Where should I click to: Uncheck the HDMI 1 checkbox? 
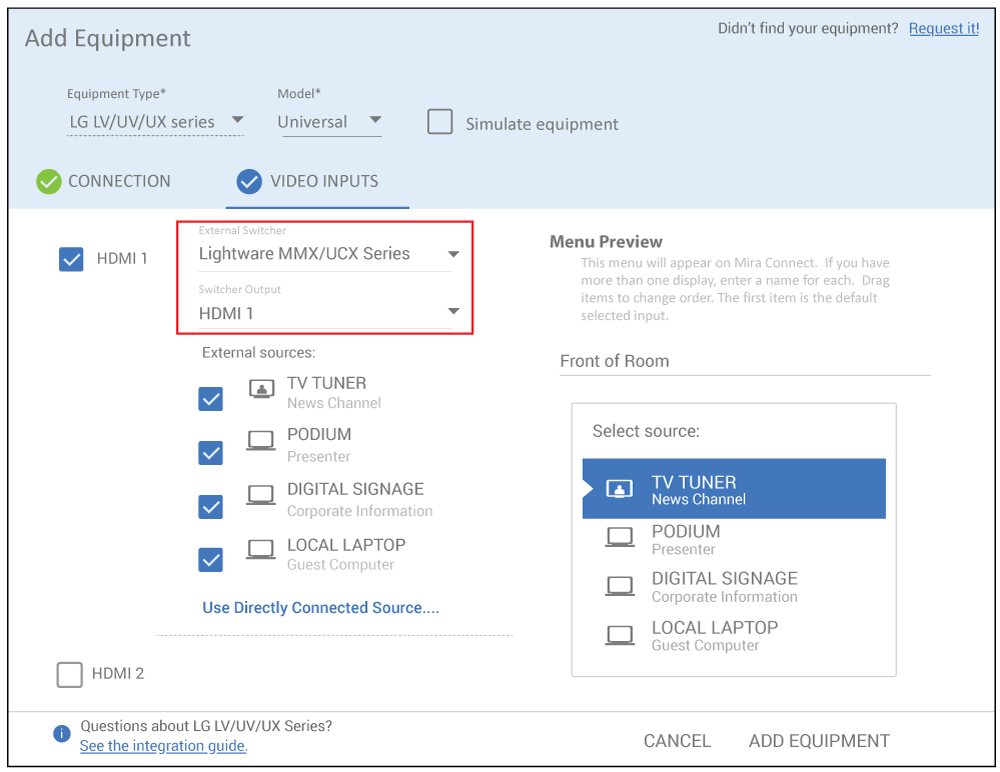point(71,259)
